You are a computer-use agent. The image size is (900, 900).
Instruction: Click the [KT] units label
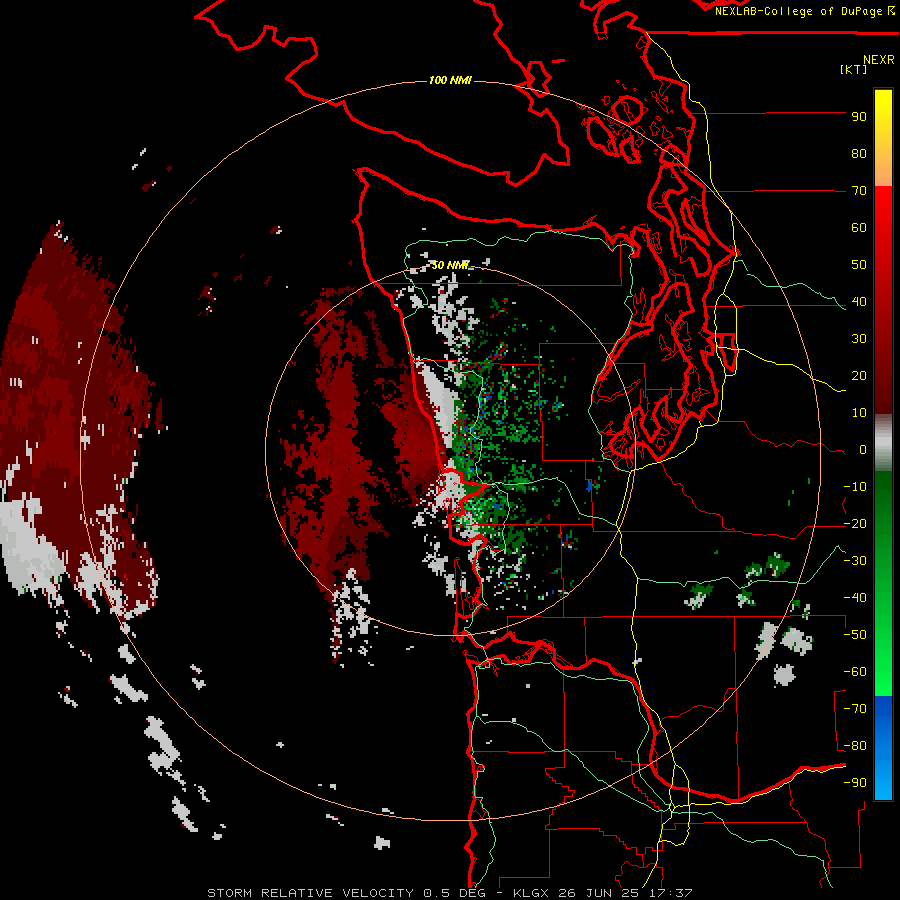point(854,69)
